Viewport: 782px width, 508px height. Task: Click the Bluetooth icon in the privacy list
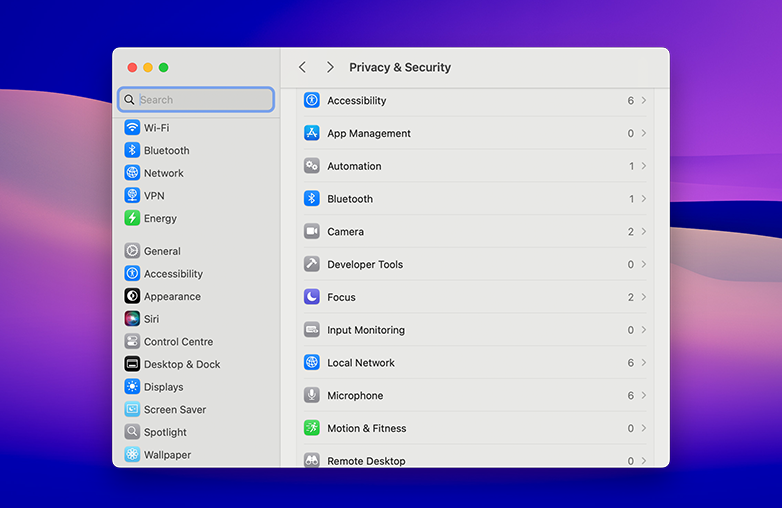[x=312, y=198]
